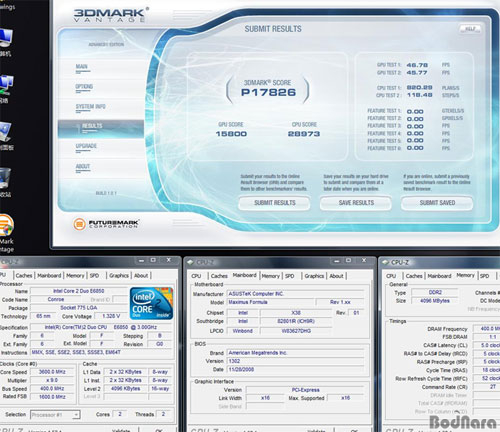Click the Rated FSB value 1600.0 MHz
This screenshot has height=432, width=500.
point(52,397)
